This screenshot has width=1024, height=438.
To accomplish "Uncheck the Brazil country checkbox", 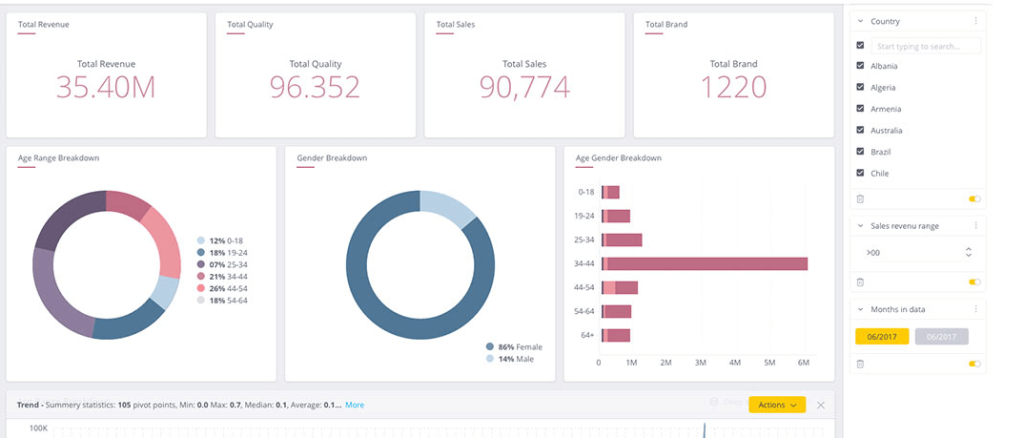I will click(x=860, y=151).
